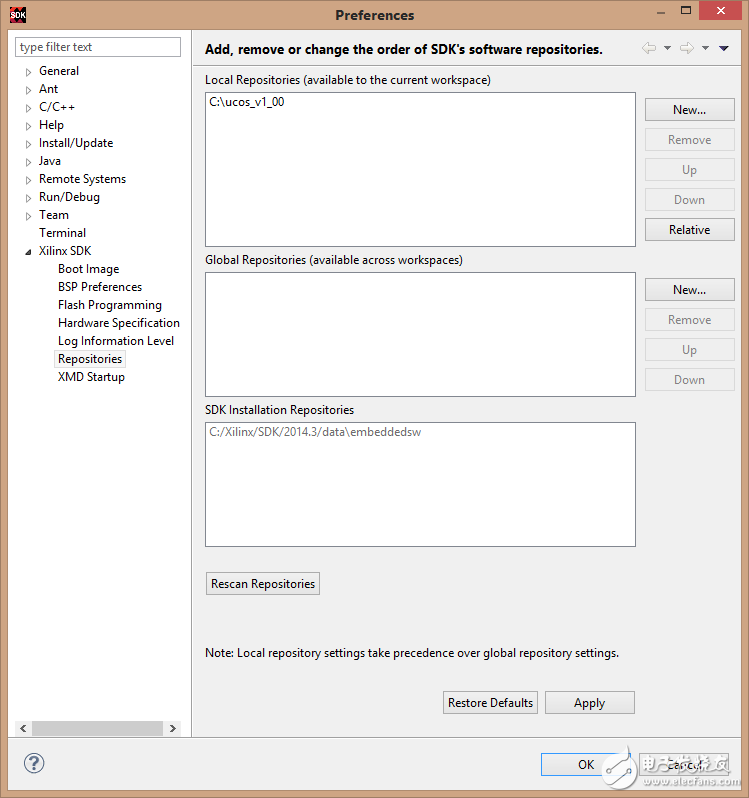Collapse the Xilinx SDK node
Image resolution: width=749 pixels, height=798 pixels.
click(x=28, y=252)
